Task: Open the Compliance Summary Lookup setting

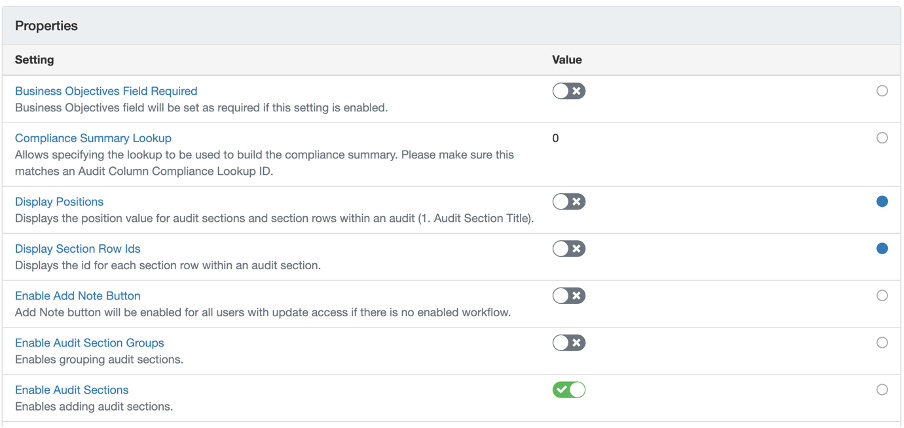Action: pos(93,138)
